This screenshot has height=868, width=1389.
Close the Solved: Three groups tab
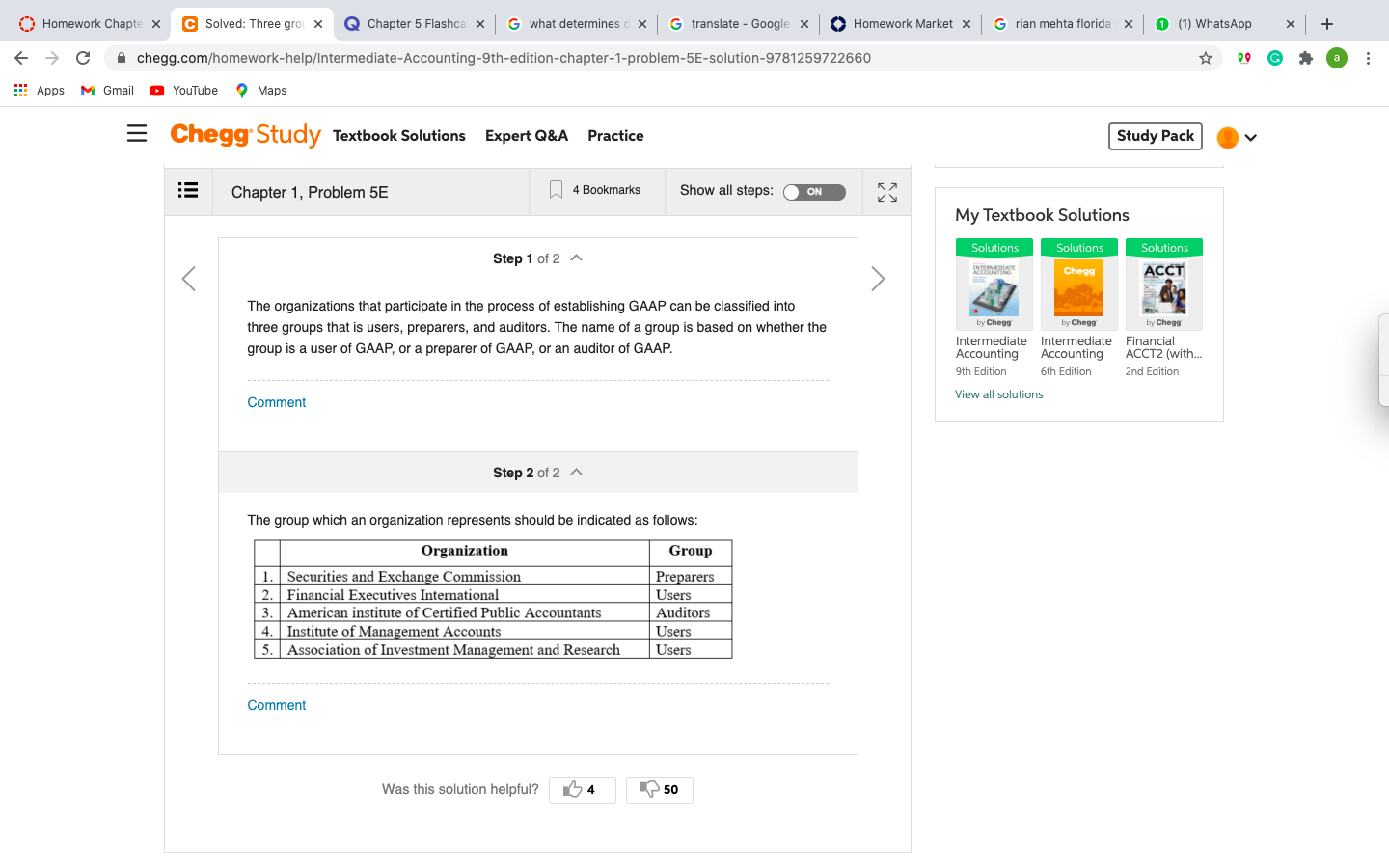coord(318,24)
